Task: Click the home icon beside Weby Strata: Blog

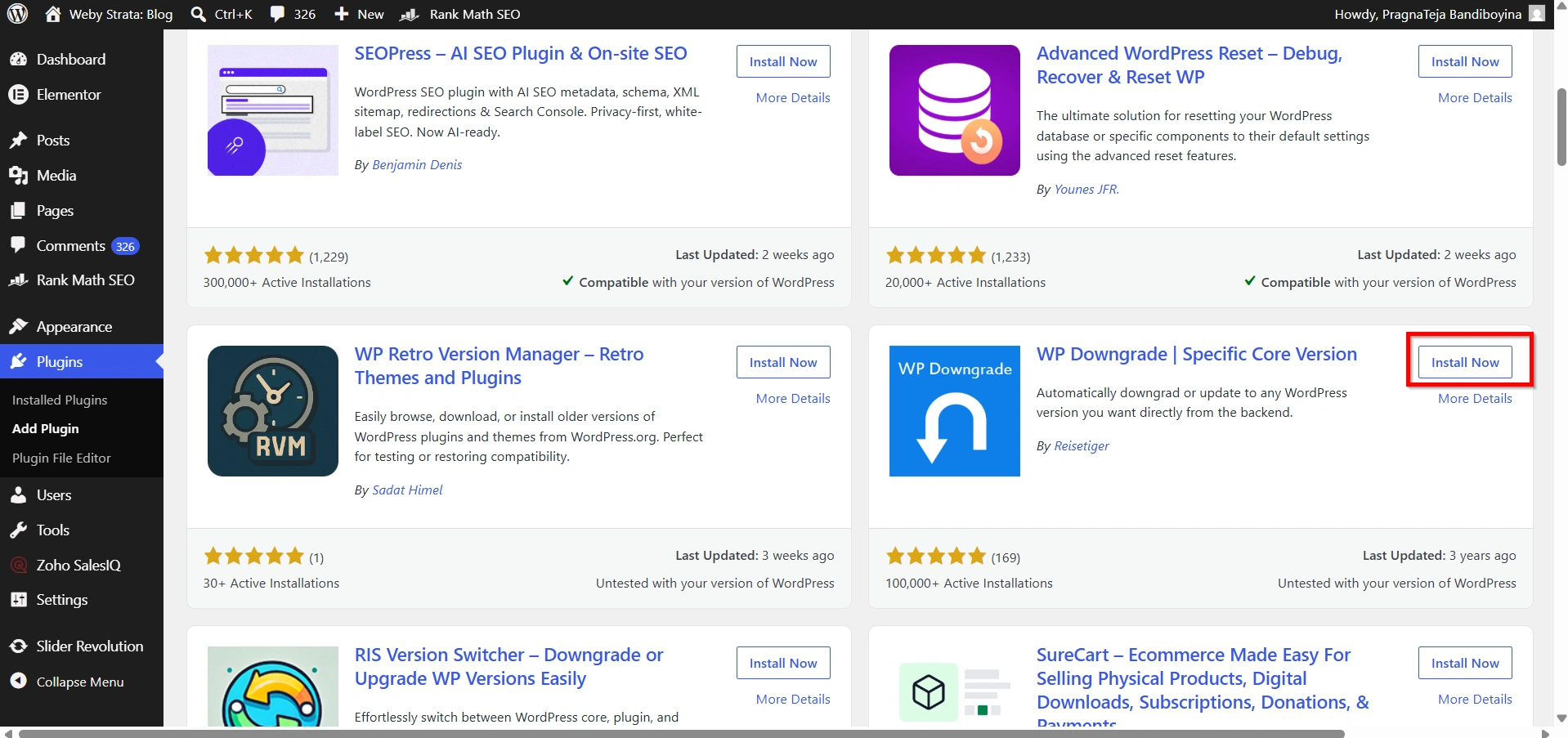Action: 53,14
